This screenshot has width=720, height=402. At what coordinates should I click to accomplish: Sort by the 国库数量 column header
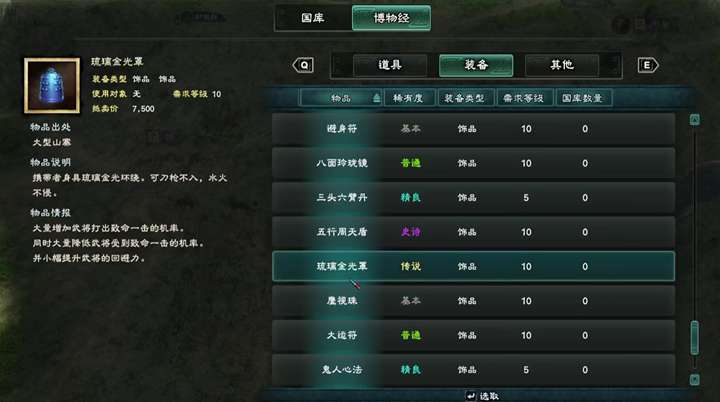click(582, 98)
